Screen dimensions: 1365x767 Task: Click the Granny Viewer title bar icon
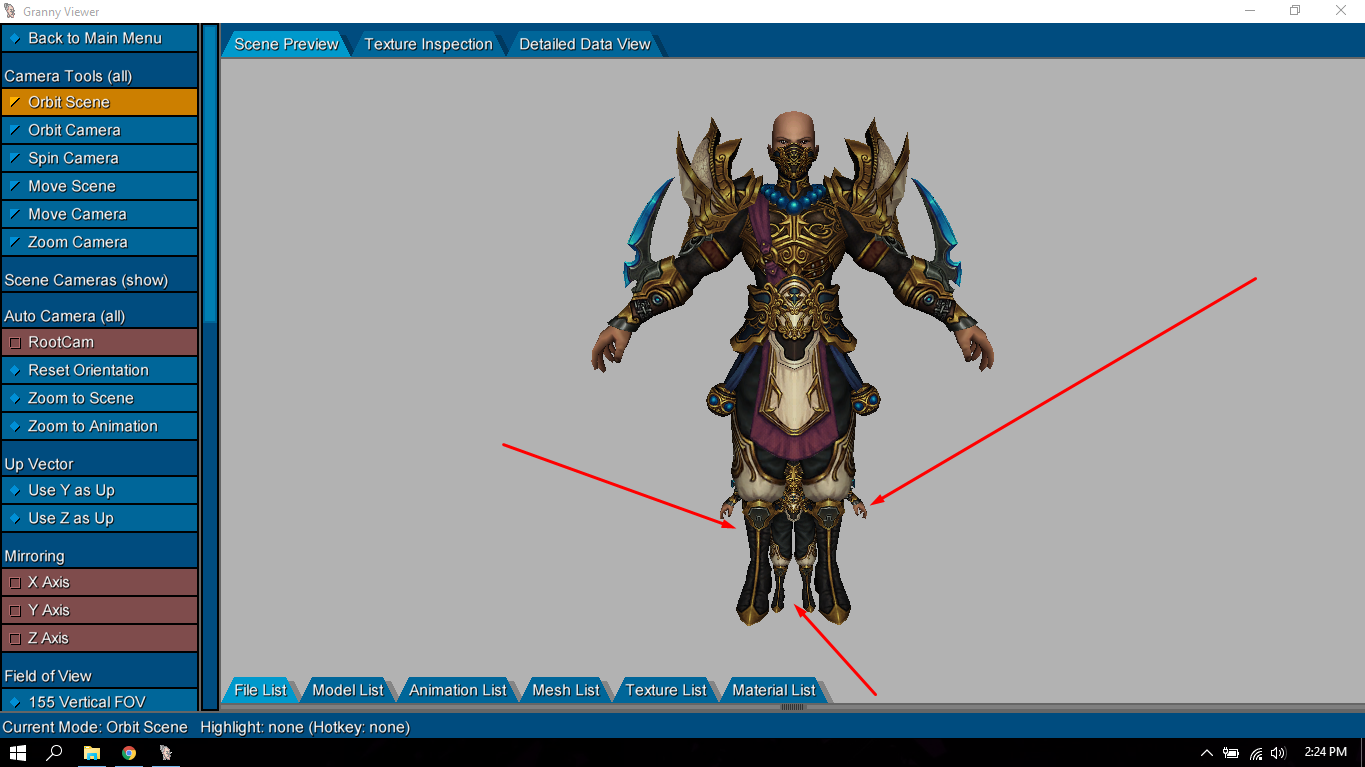tap(10, 11)
